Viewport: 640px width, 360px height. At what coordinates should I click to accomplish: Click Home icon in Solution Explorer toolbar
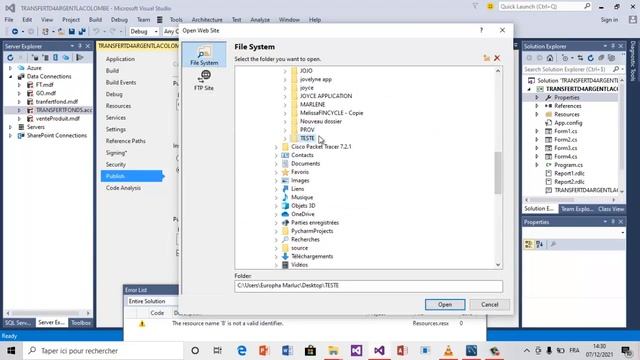click(x=550, y=58)
